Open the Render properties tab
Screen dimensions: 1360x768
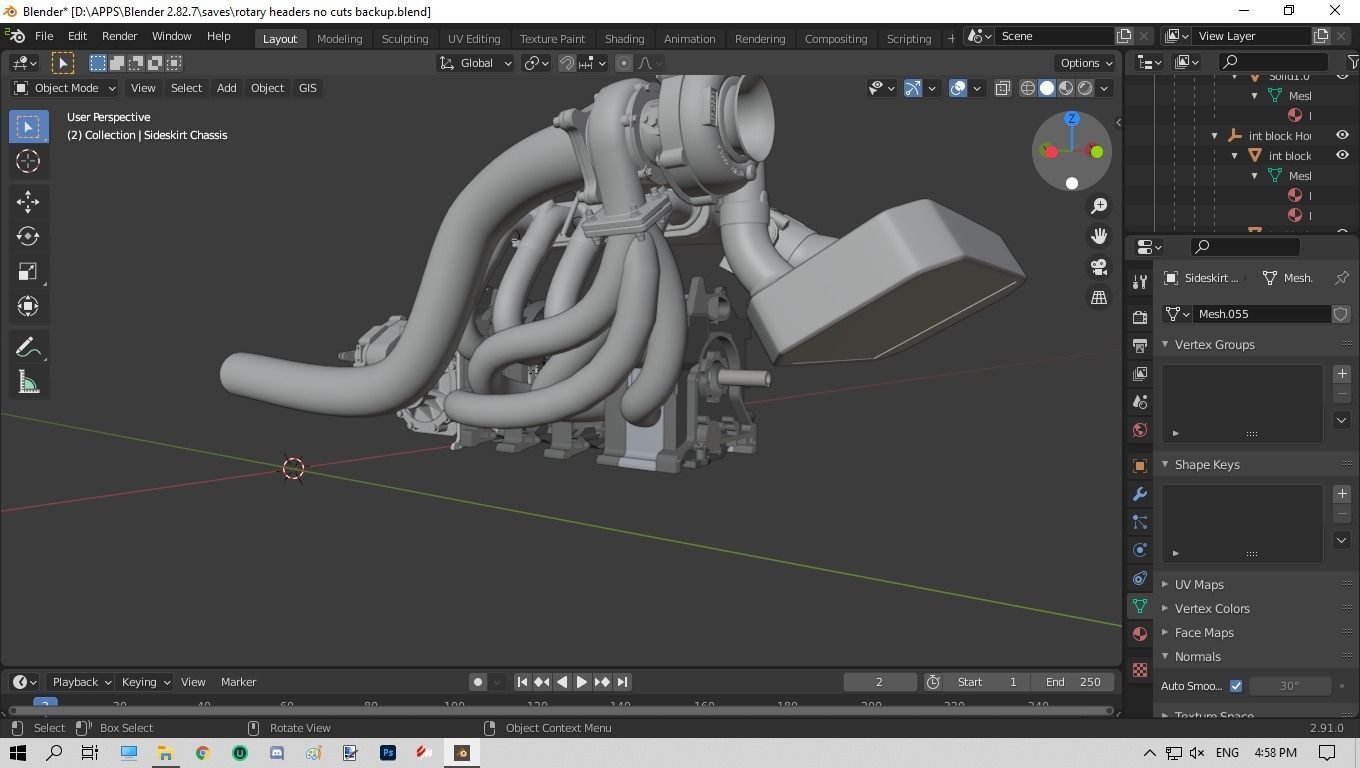(x=1140, y=318)
